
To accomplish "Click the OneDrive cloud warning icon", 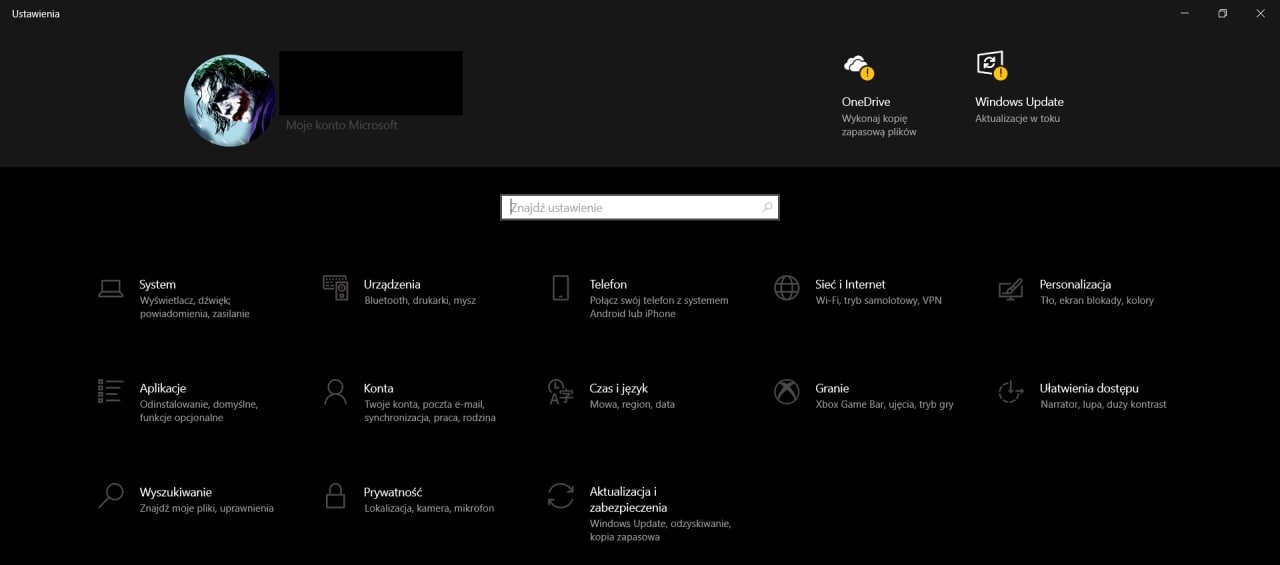I will coord(859,66).
